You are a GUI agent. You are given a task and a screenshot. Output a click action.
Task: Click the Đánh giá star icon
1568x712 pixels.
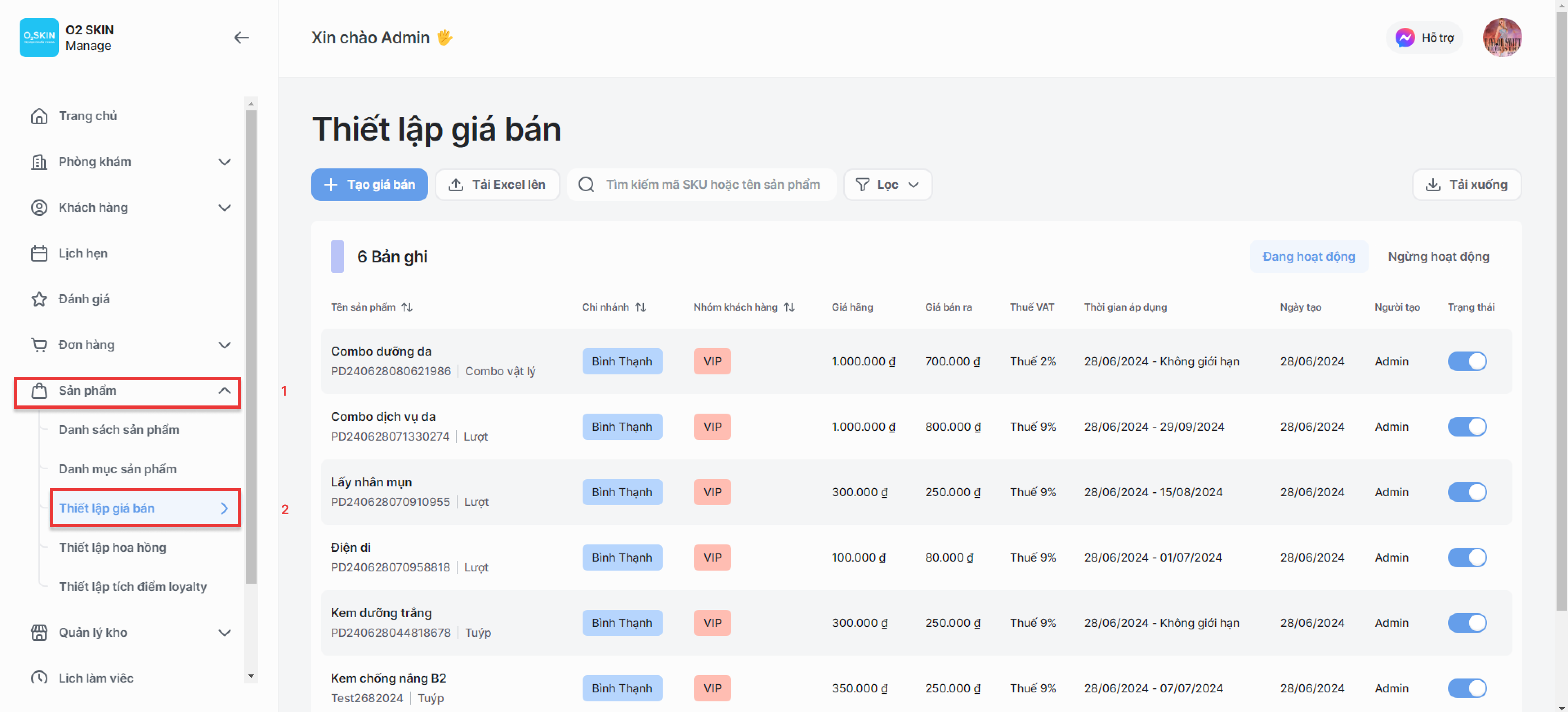39,299
